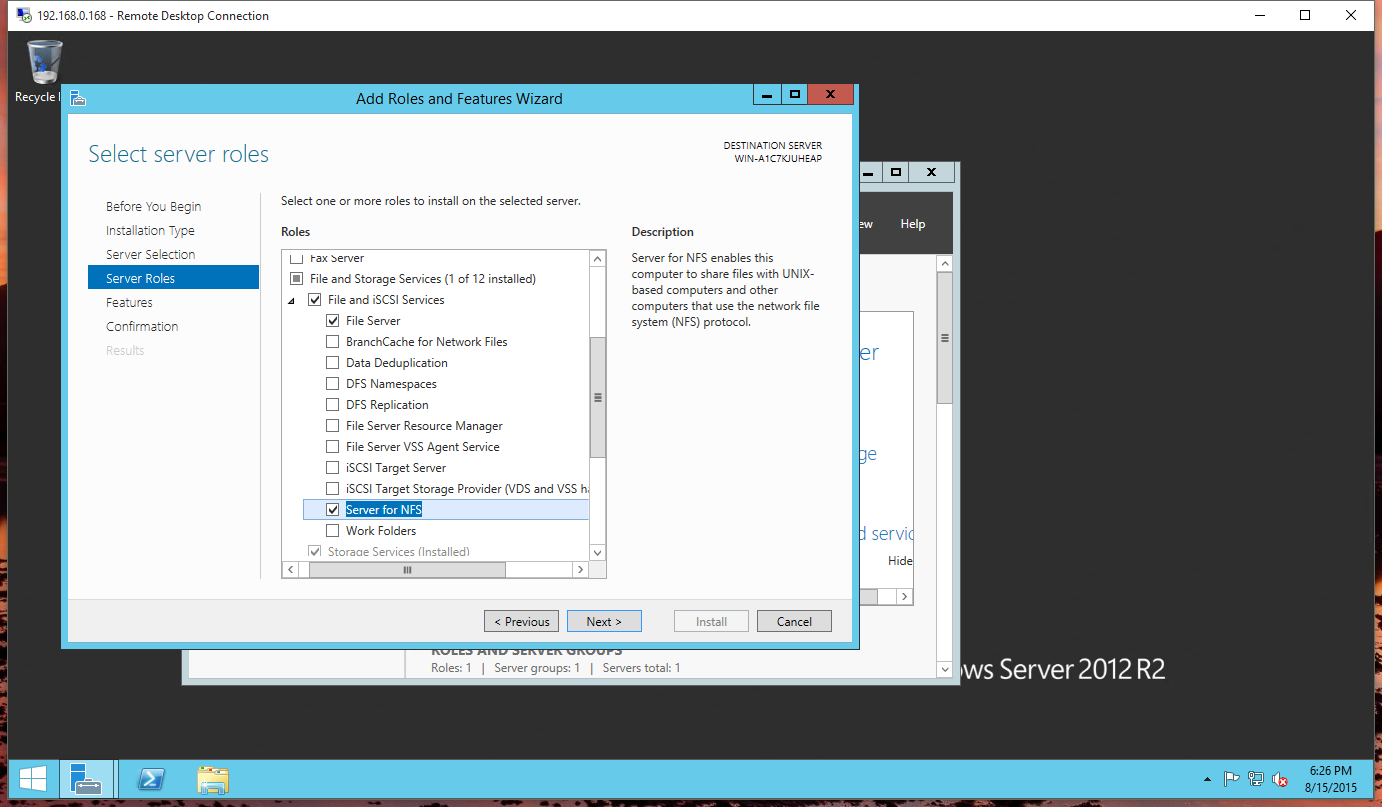Click the muted speaker tray icon
The height and width of the screenshot is (807, 1382).
point(1279,779)
